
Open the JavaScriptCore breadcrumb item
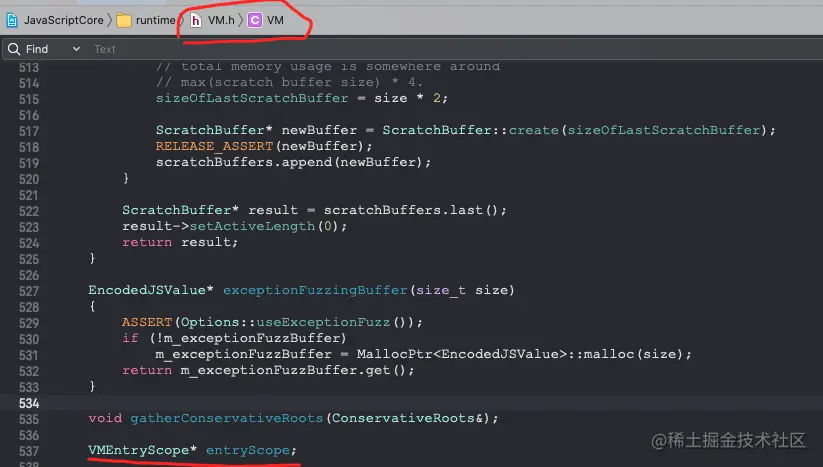(63, 20)
